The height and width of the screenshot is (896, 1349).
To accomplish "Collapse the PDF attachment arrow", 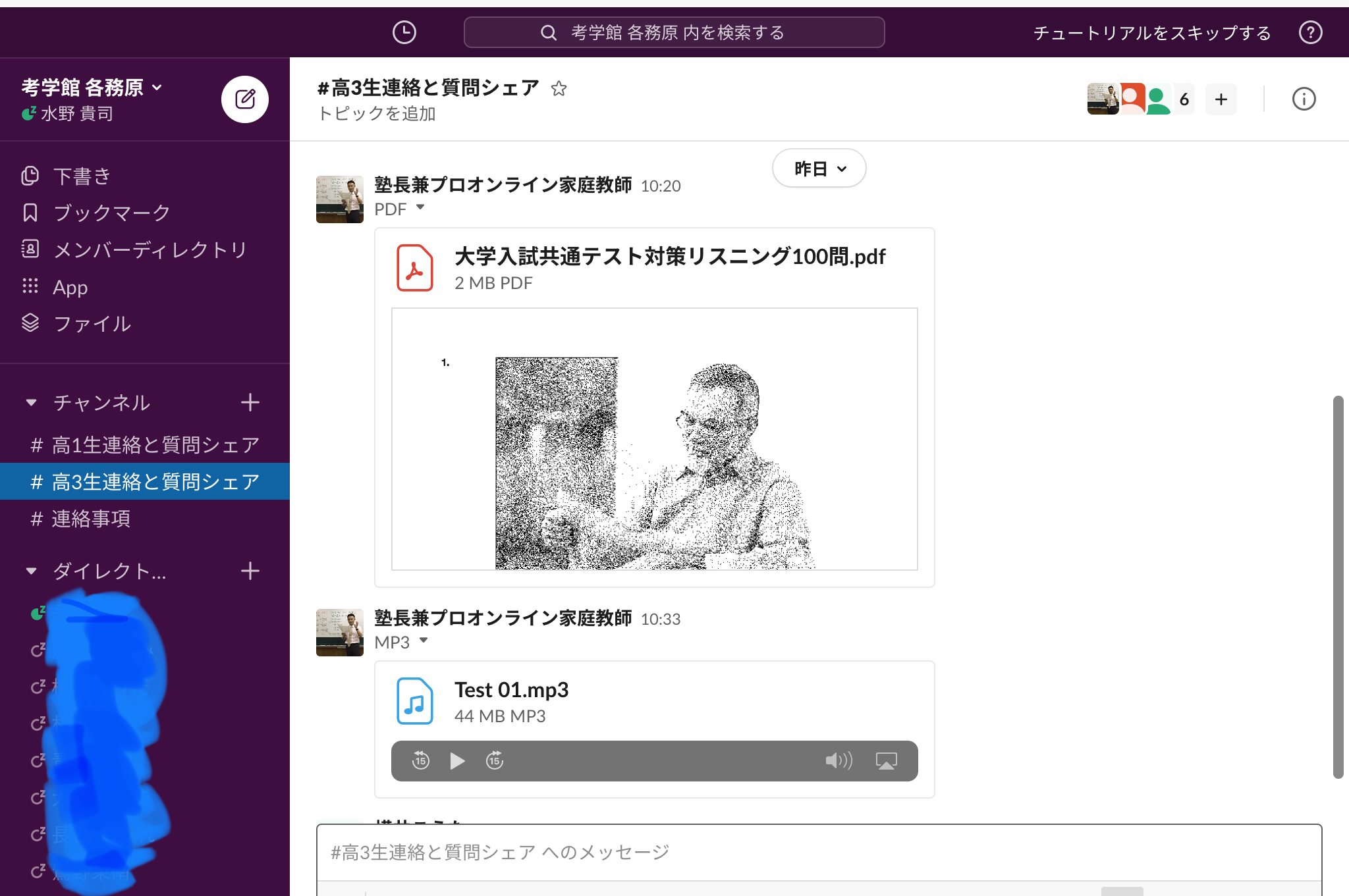I will (x=420, y=207).
